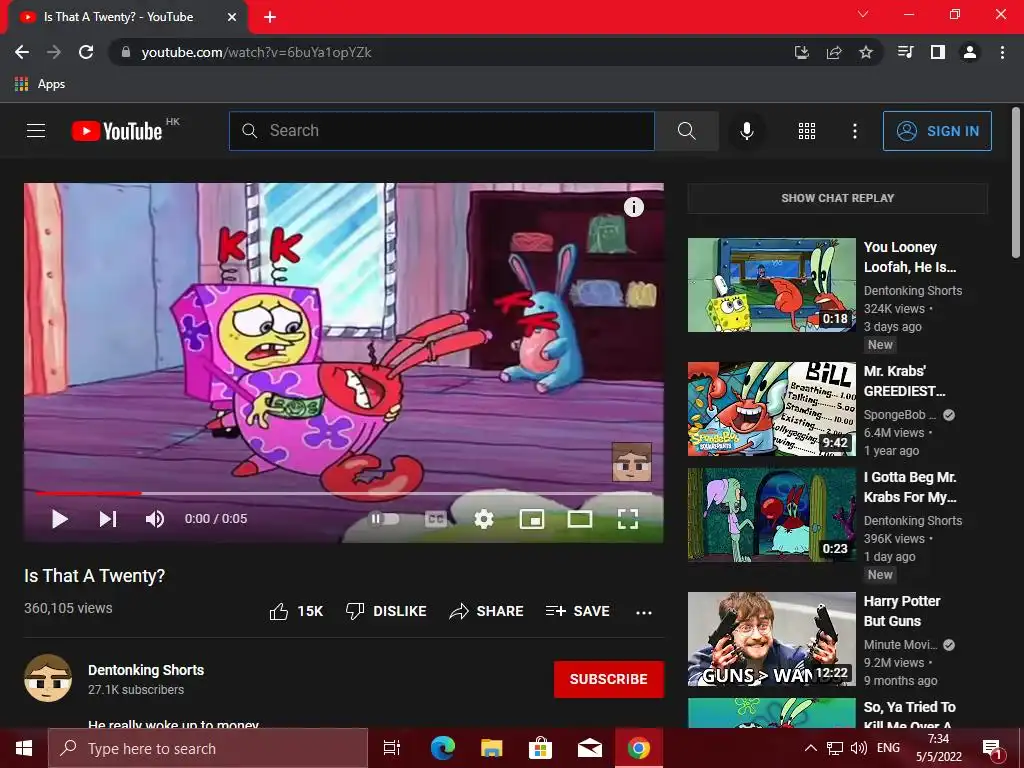Click the channel watermark in video corner
The height and width of the screenshot is (768, 1024).
(632, 462)
